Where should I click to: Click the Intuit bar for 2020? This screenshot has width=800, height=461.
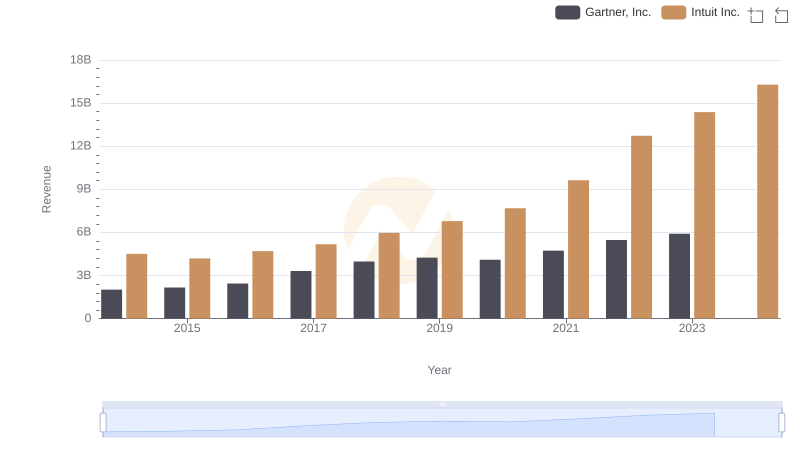[x=515, y=263]
